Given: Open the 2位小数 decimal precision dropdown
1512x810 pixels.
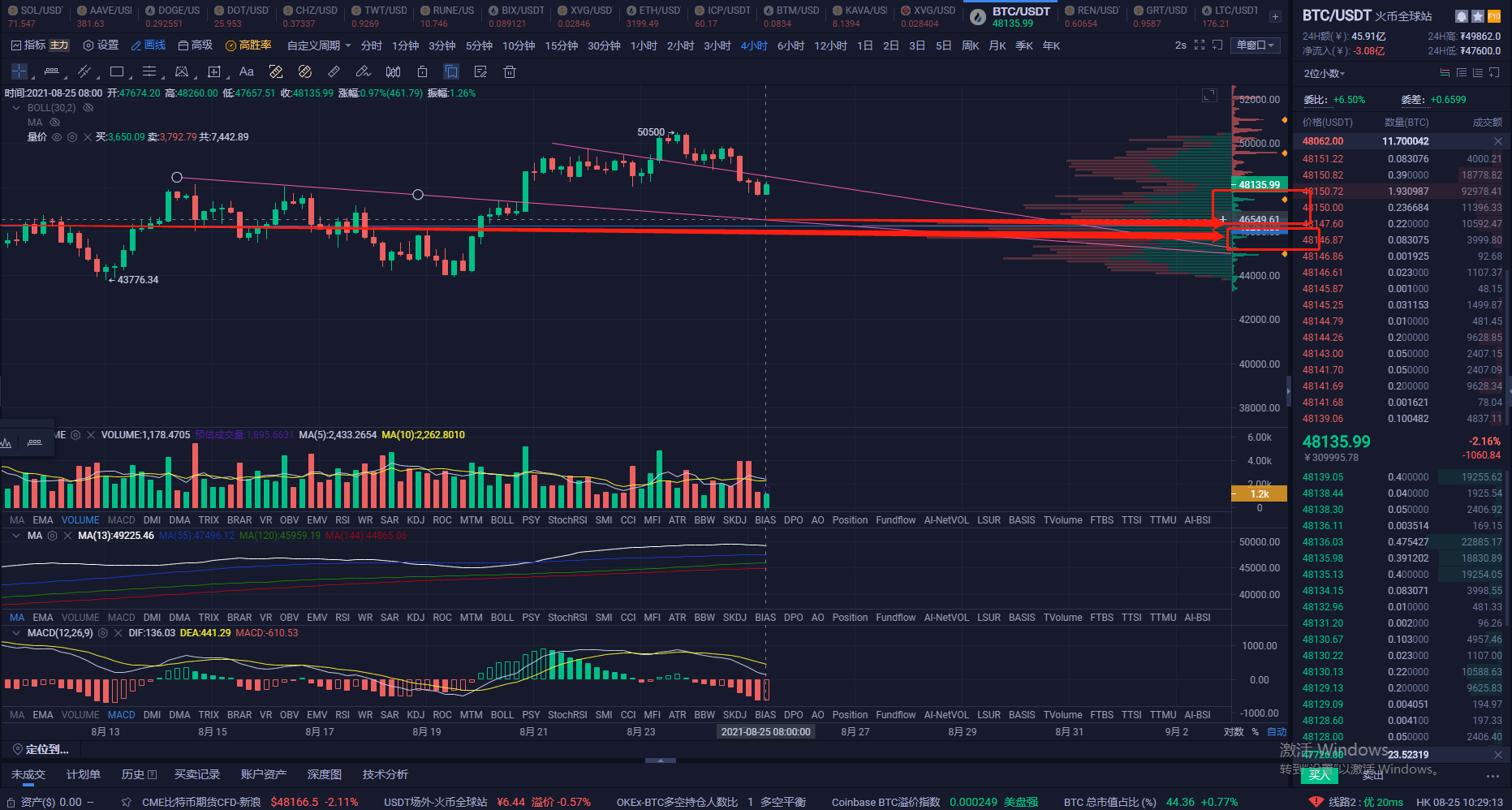Looking at the screenshot, I should 1325,74.
